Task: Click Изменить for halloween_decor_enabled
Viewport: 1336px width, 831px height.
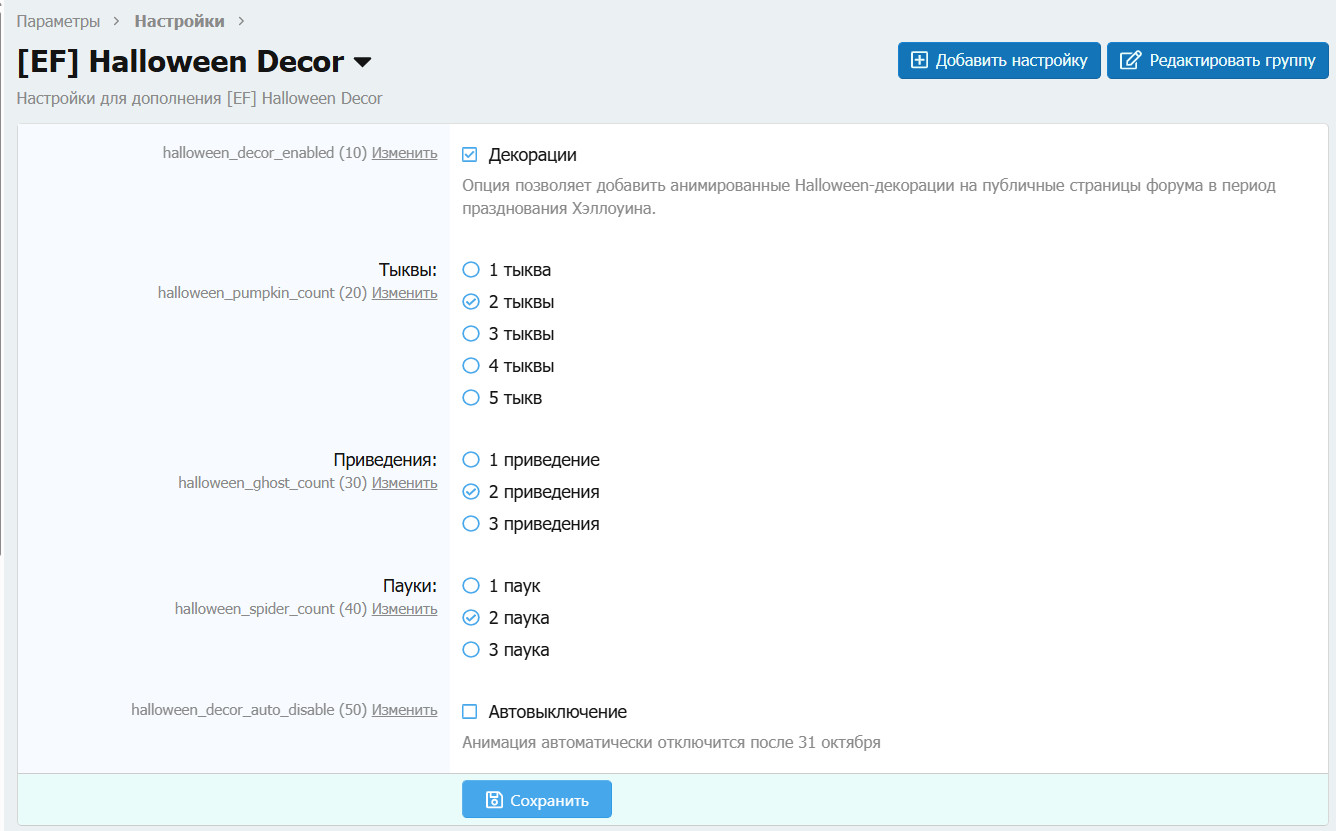Action: point(404,153)
